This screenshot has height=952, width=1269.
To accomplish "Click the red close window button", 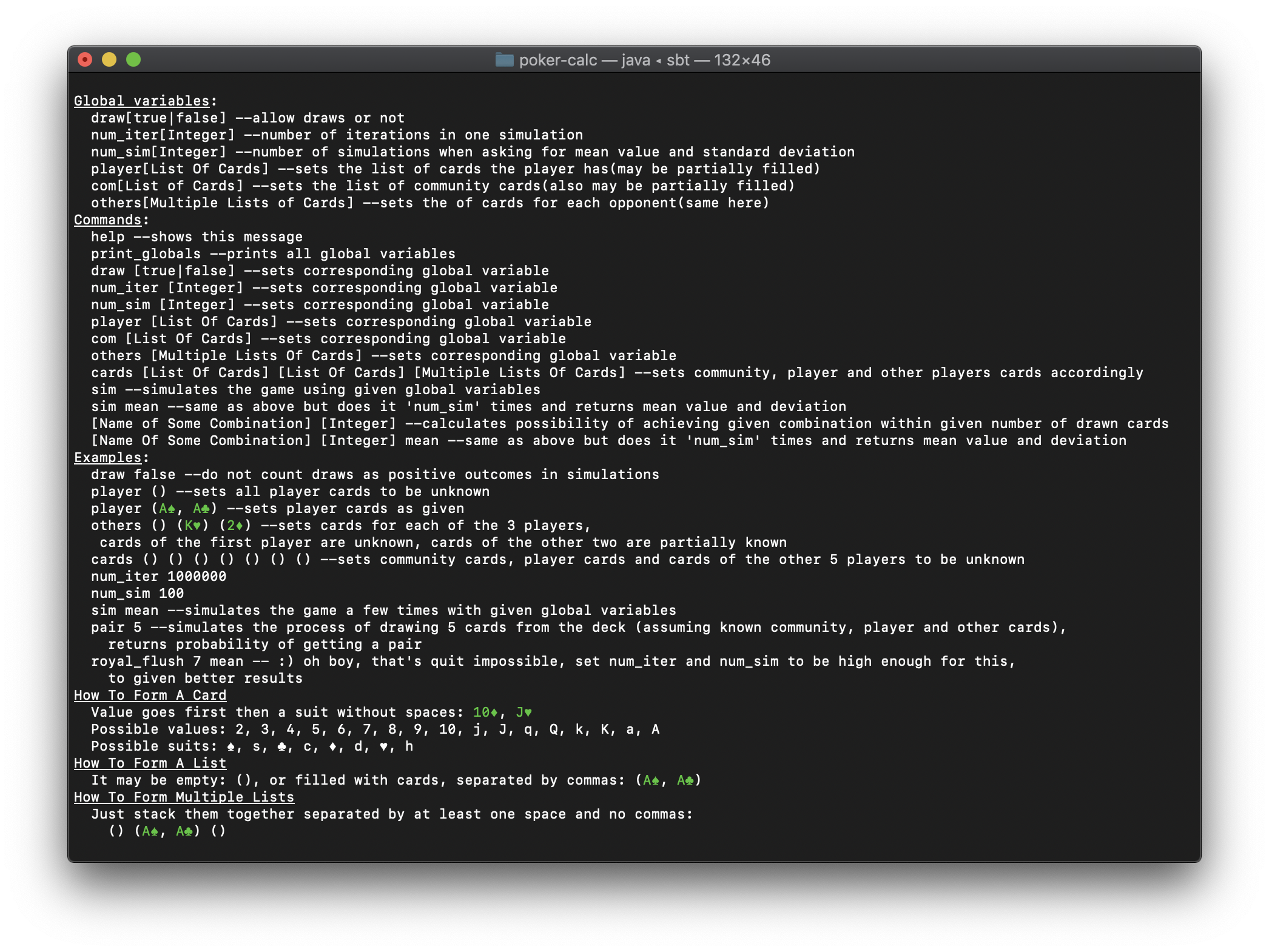I will tap(85, 59).
